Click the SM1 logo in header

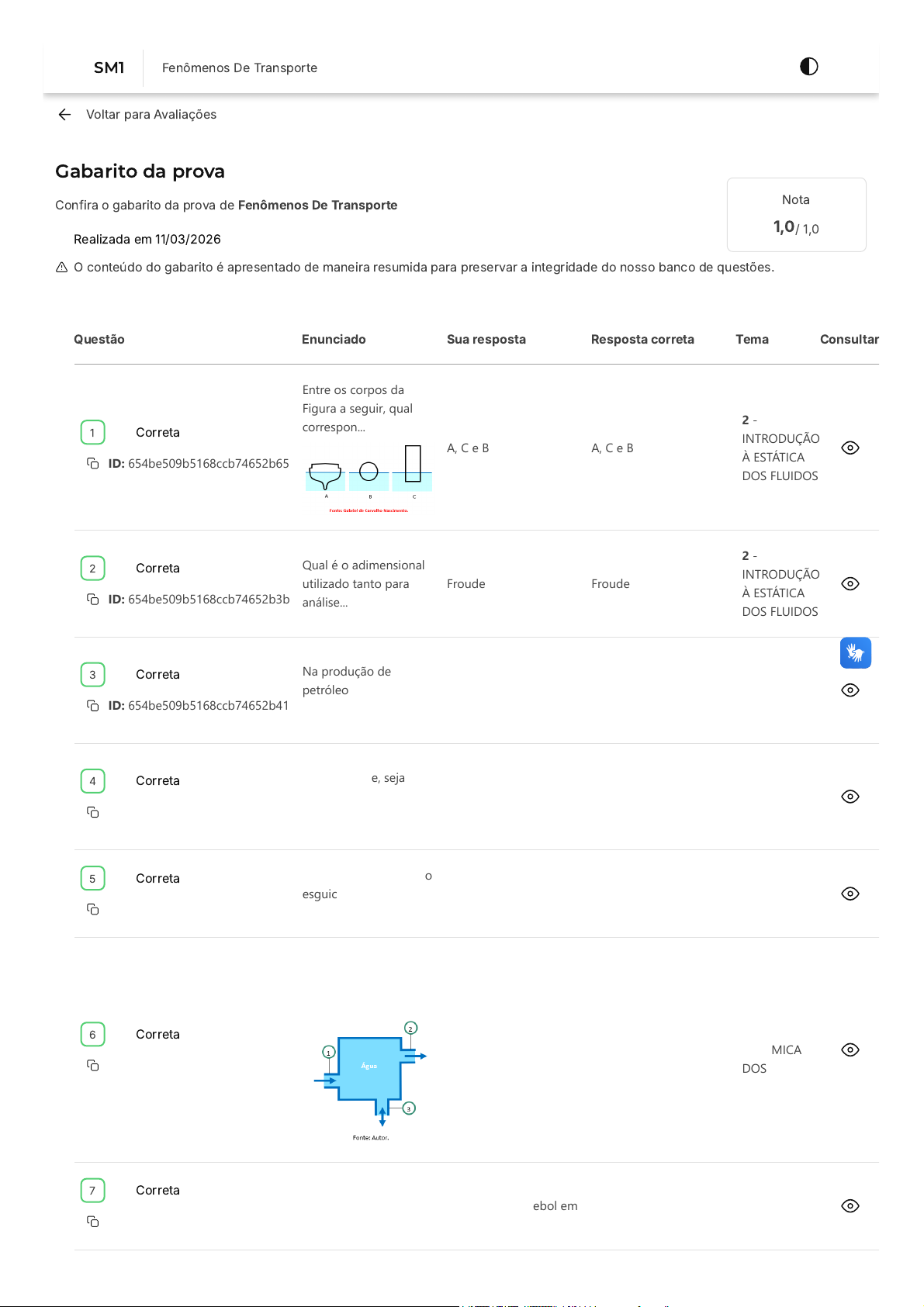[109, 68]
